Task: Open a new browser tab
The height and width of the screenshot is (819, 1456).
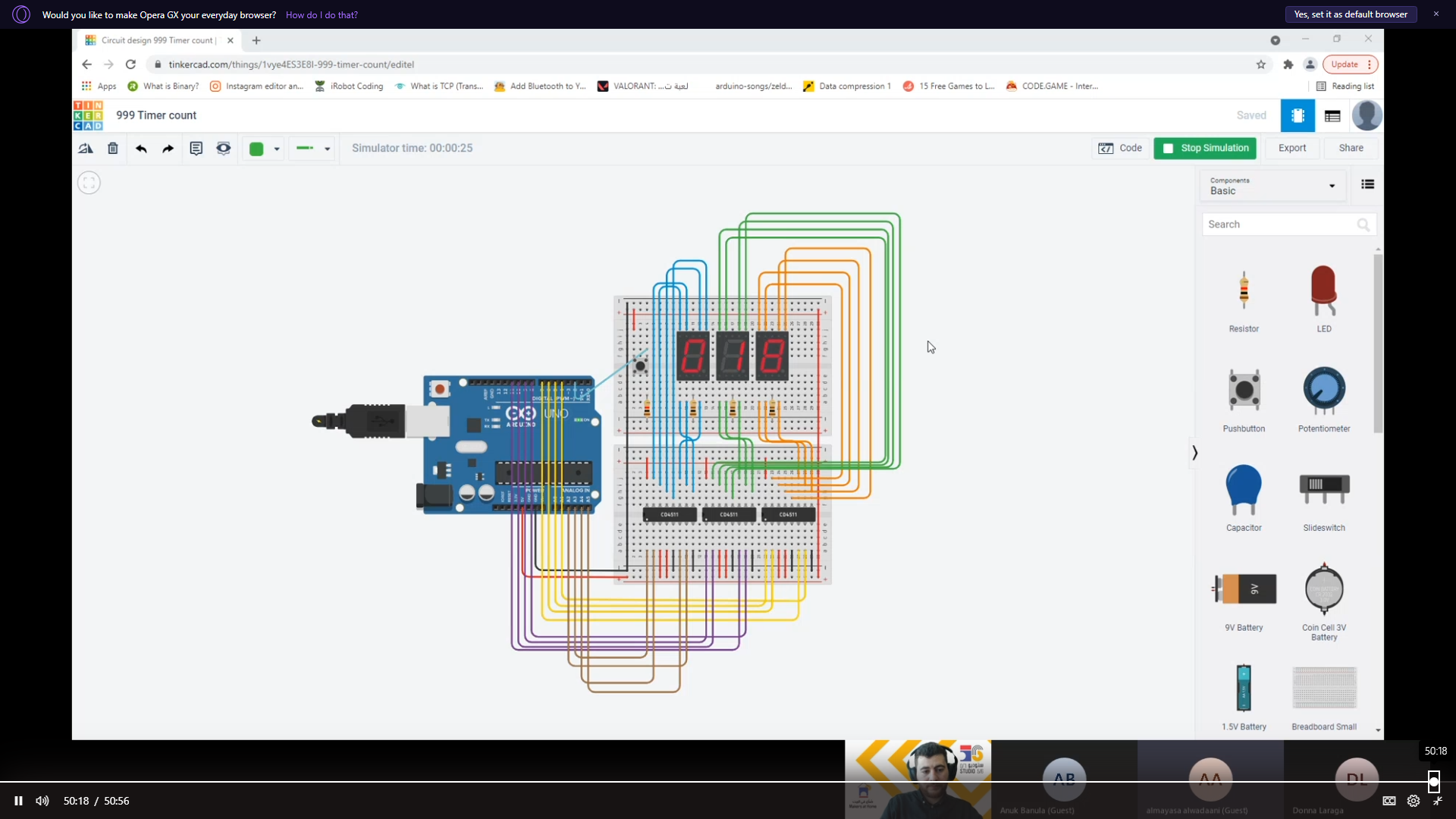Action: point(256,40)
